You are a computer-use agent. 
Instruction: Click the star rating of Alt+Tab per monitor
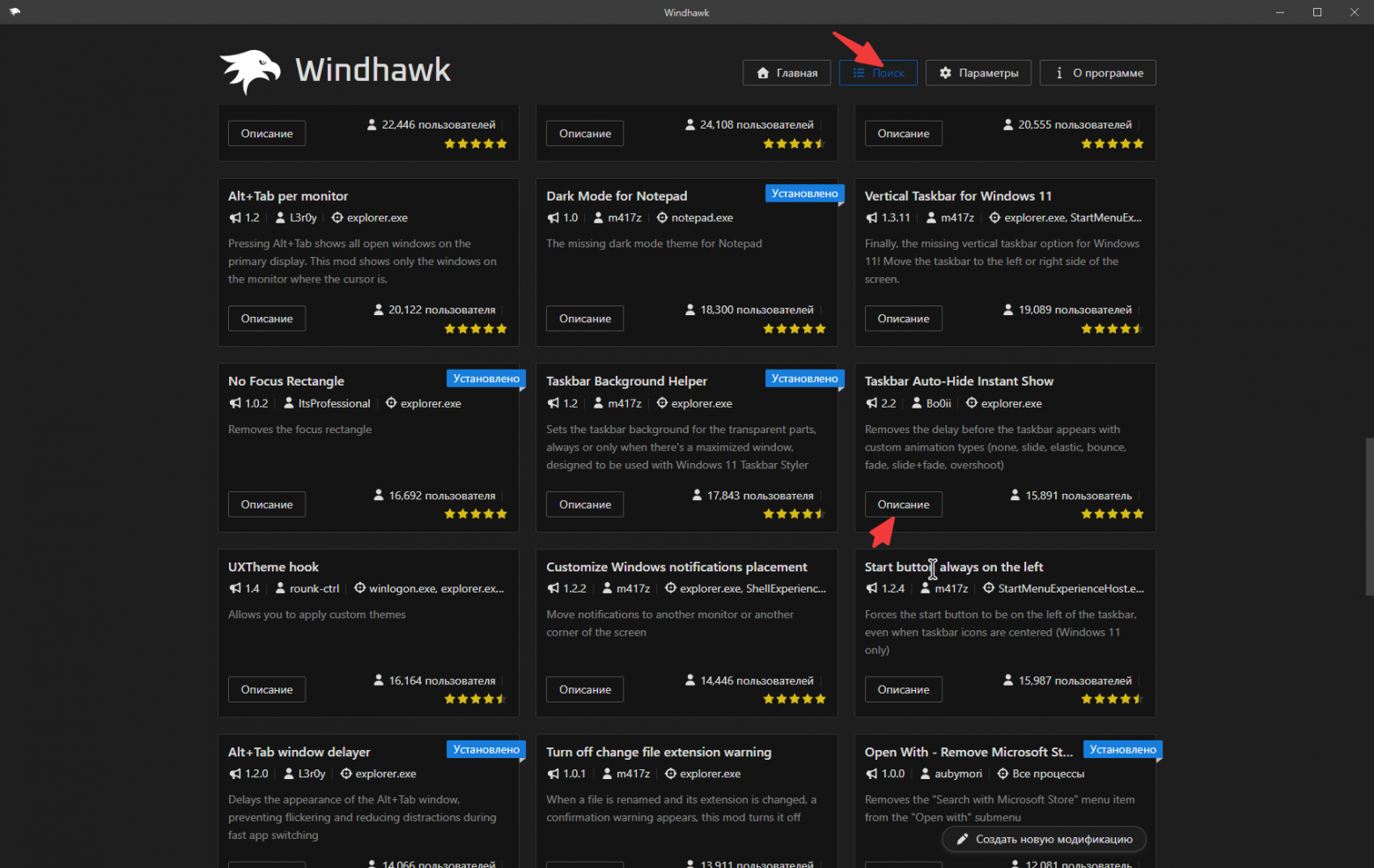(476, 328)
